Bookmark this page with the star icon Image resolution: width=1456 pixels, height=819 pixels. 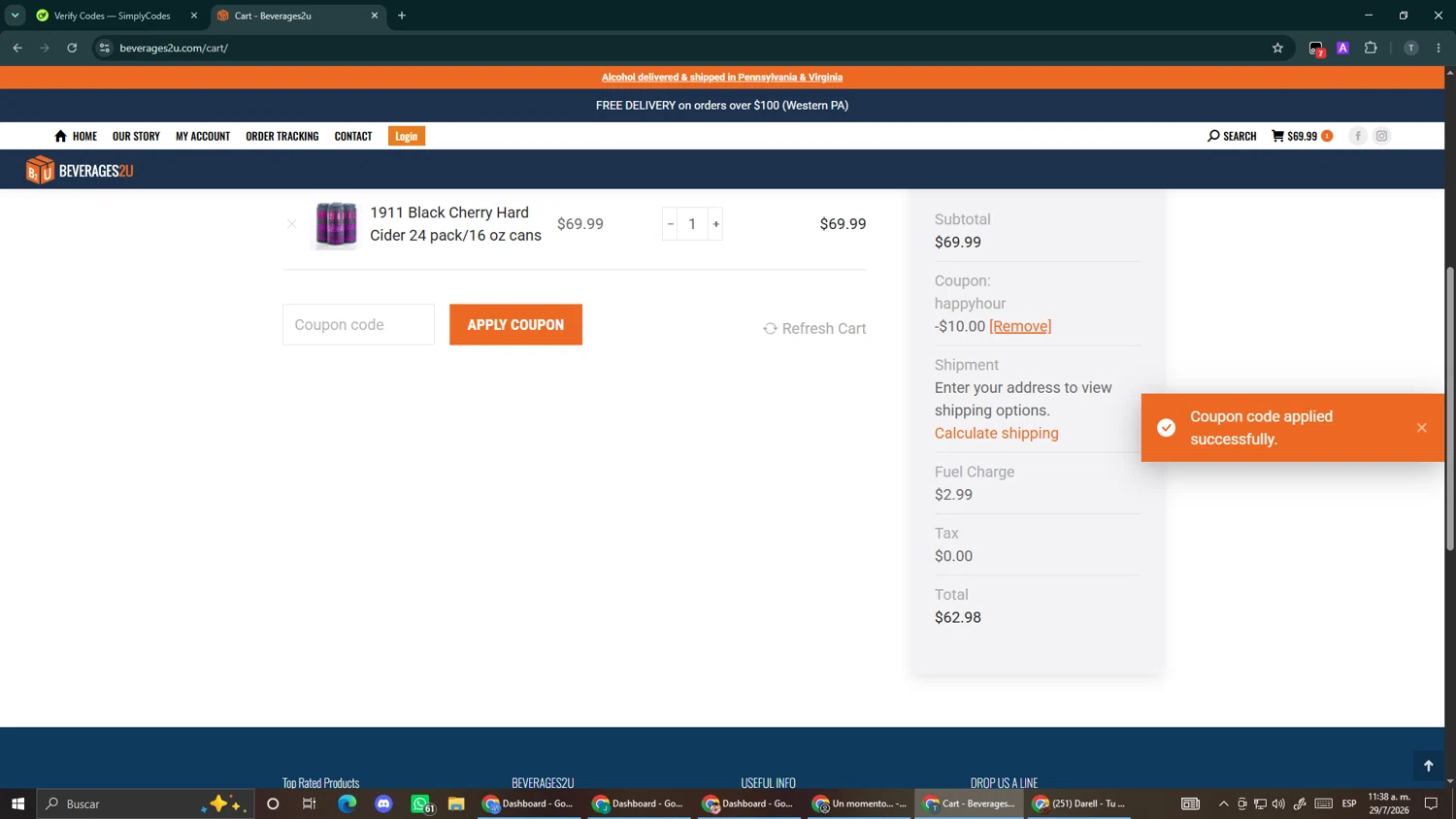pos(1277,48)
